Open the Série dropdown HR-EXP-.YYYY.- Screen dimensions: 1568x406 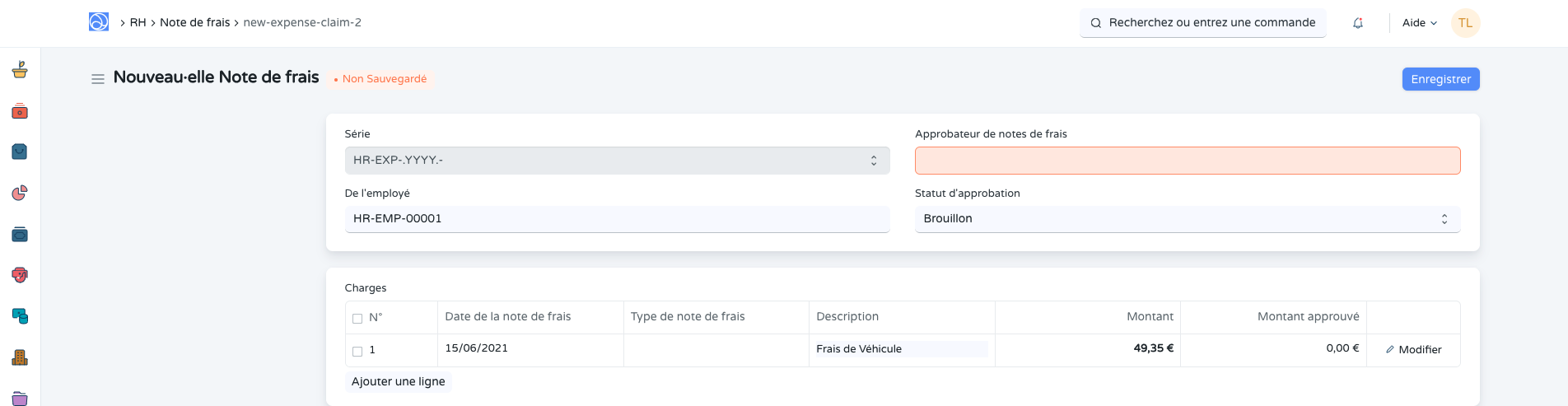617,161
